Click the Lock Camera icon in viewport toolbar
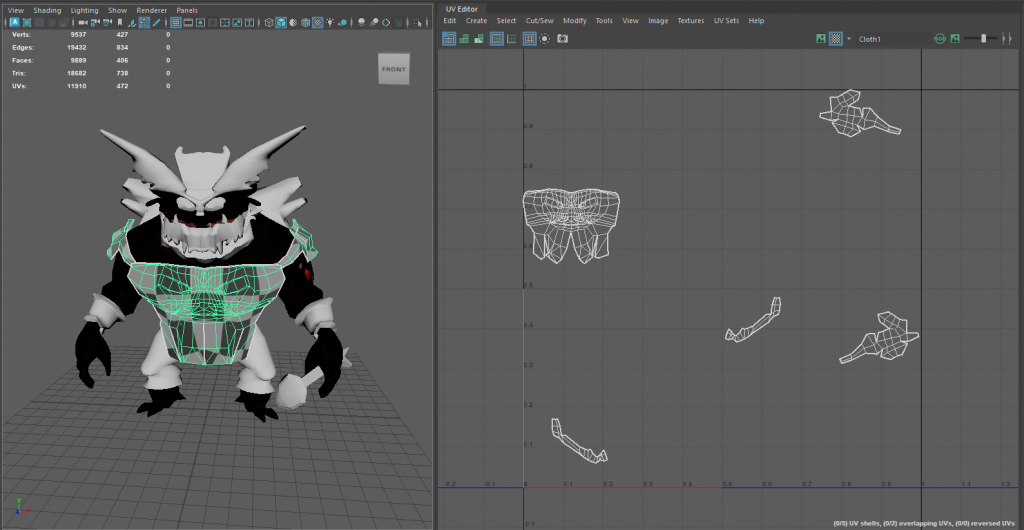Screen dimensions: 1024x530 pos(95,22)
